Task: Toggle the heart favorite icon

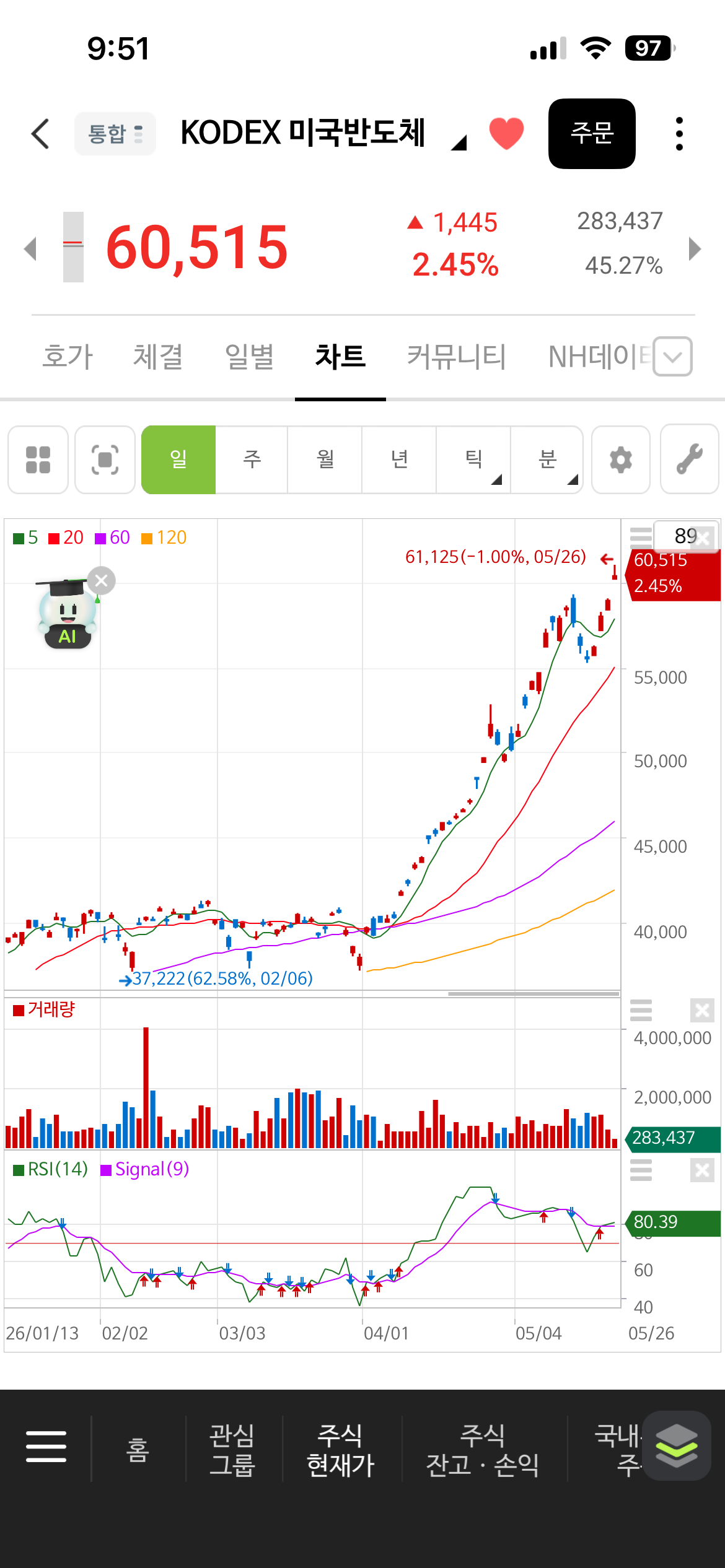Action: coord(506,133)
